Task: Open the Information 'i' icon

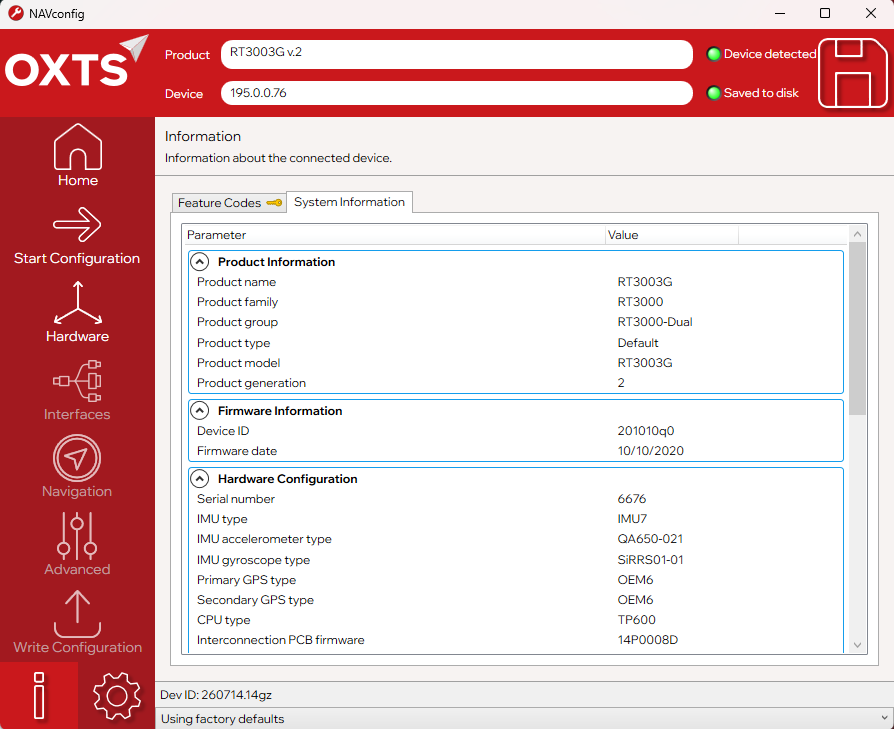Action: [39, 695]
